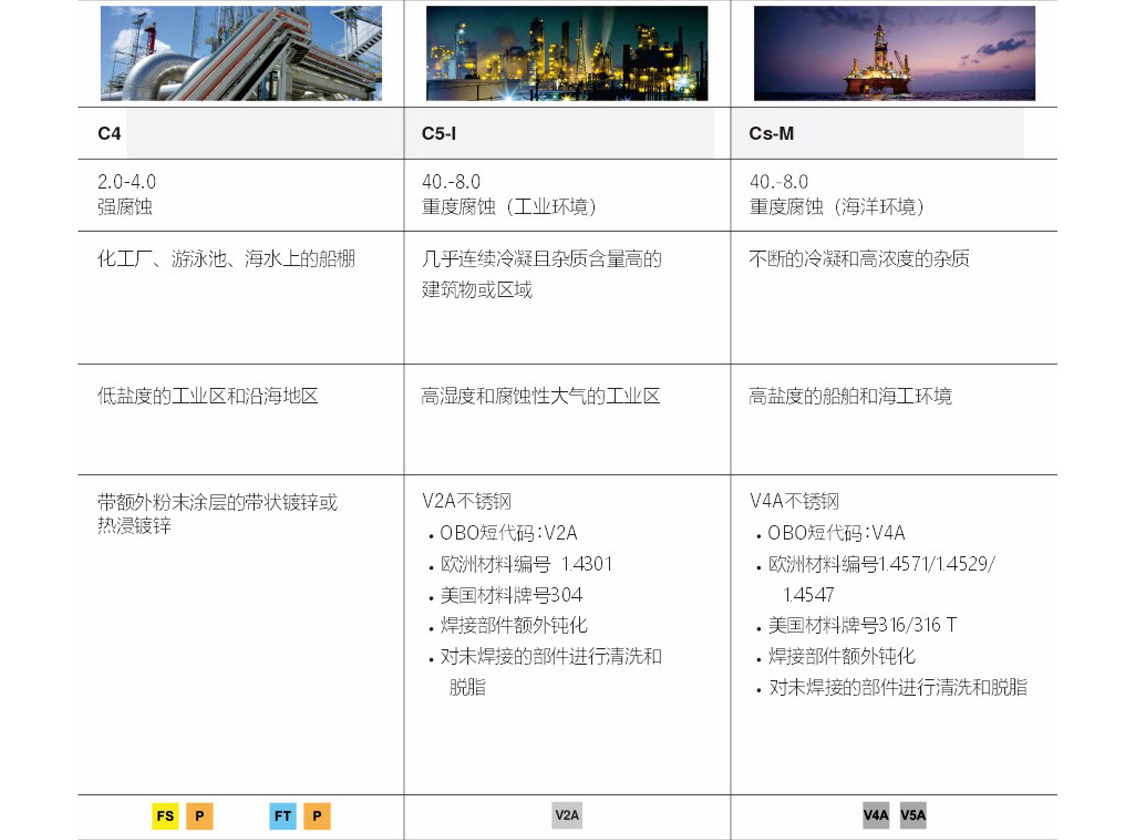Image resolution: width=1135 pixels, height=840 pixels.
Task: Click the C4 column header
Action: pos(109,133)
